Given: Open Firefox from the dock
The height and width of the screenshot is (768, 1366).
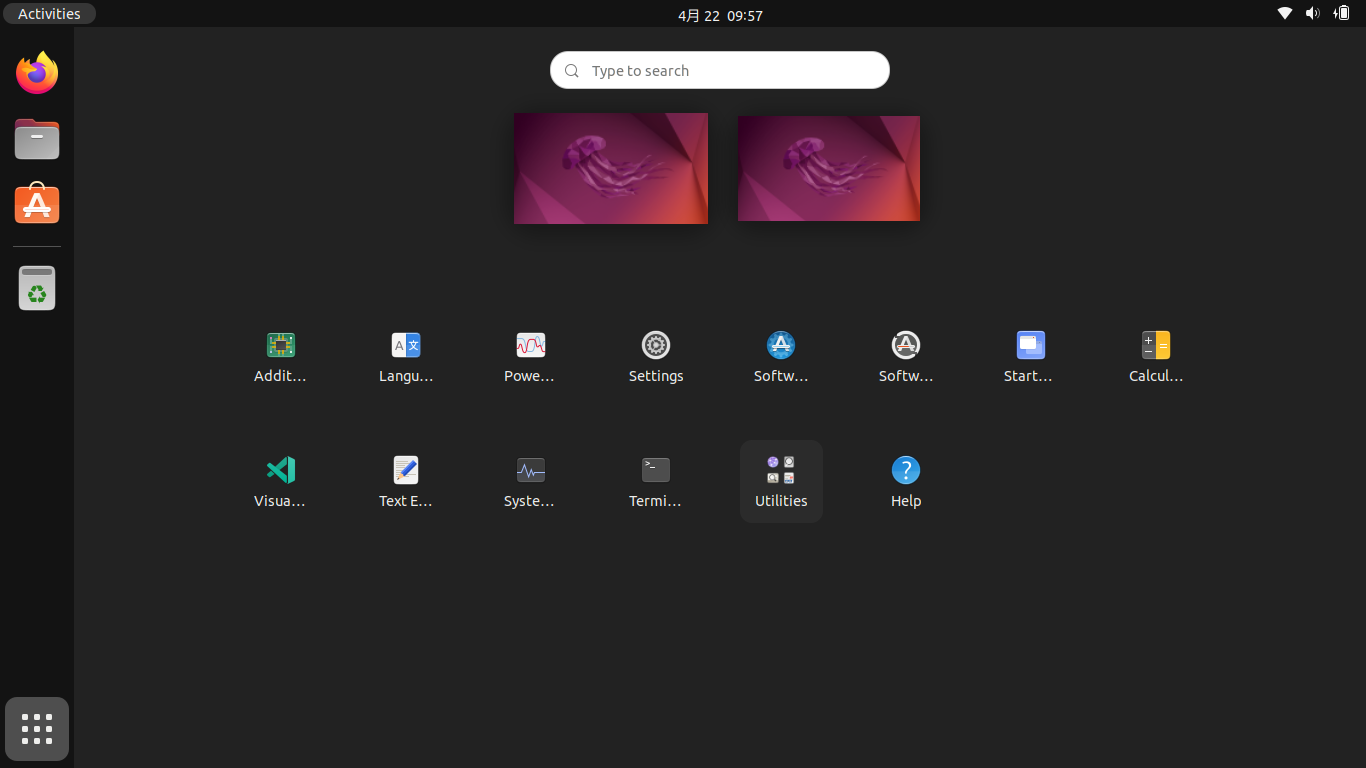Looking at the screenshot, I should click(36, 72).
